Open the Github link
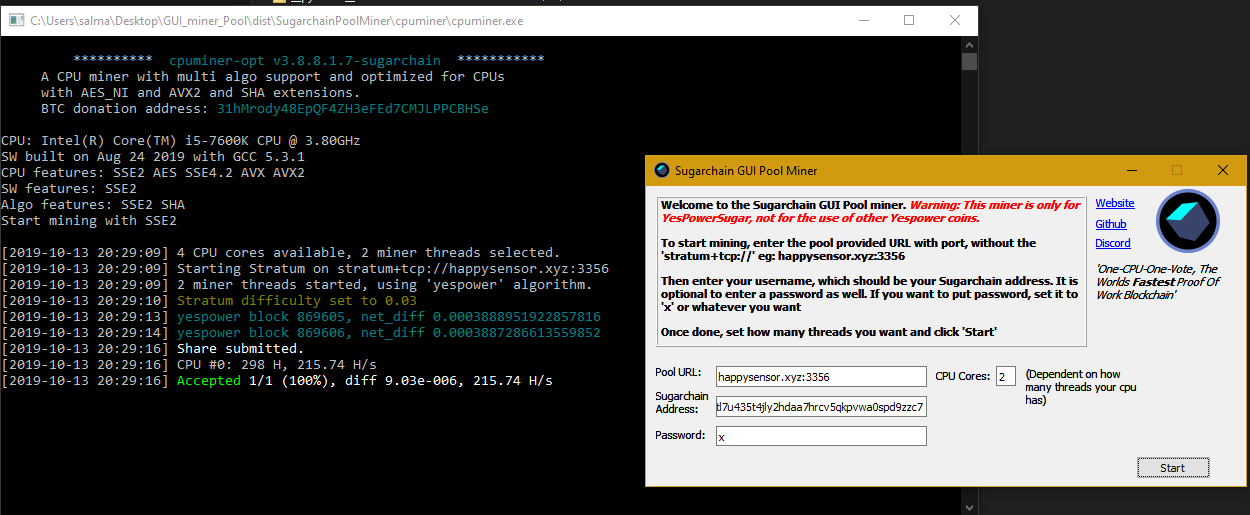This screenshot has width=1250, height=515. [1111, 224]
